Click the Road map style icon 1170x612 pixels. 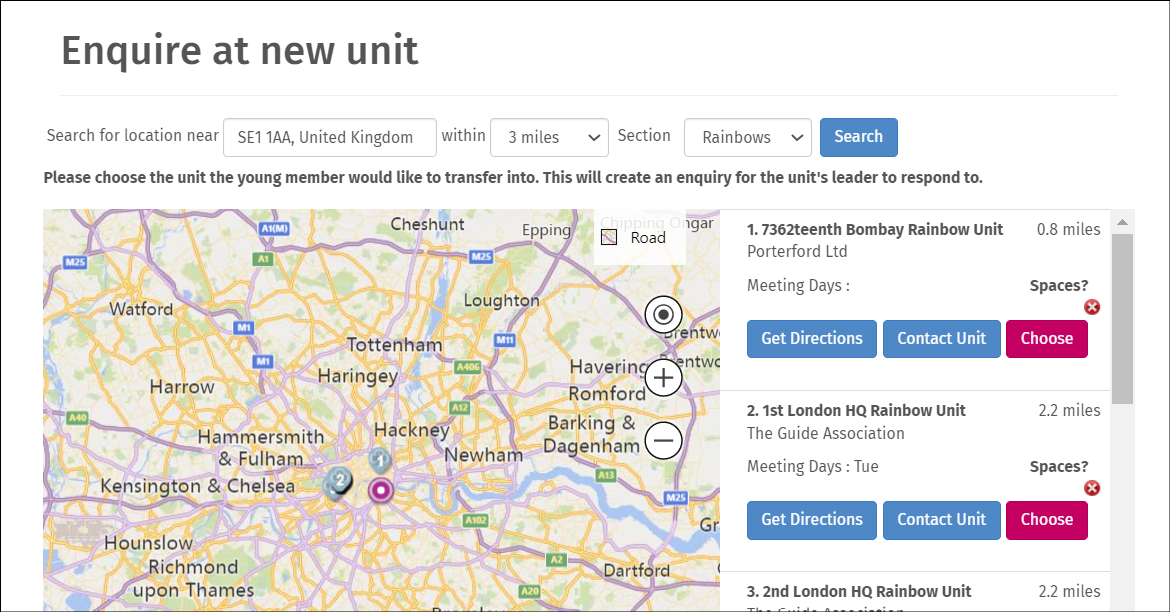click(609, 237)
